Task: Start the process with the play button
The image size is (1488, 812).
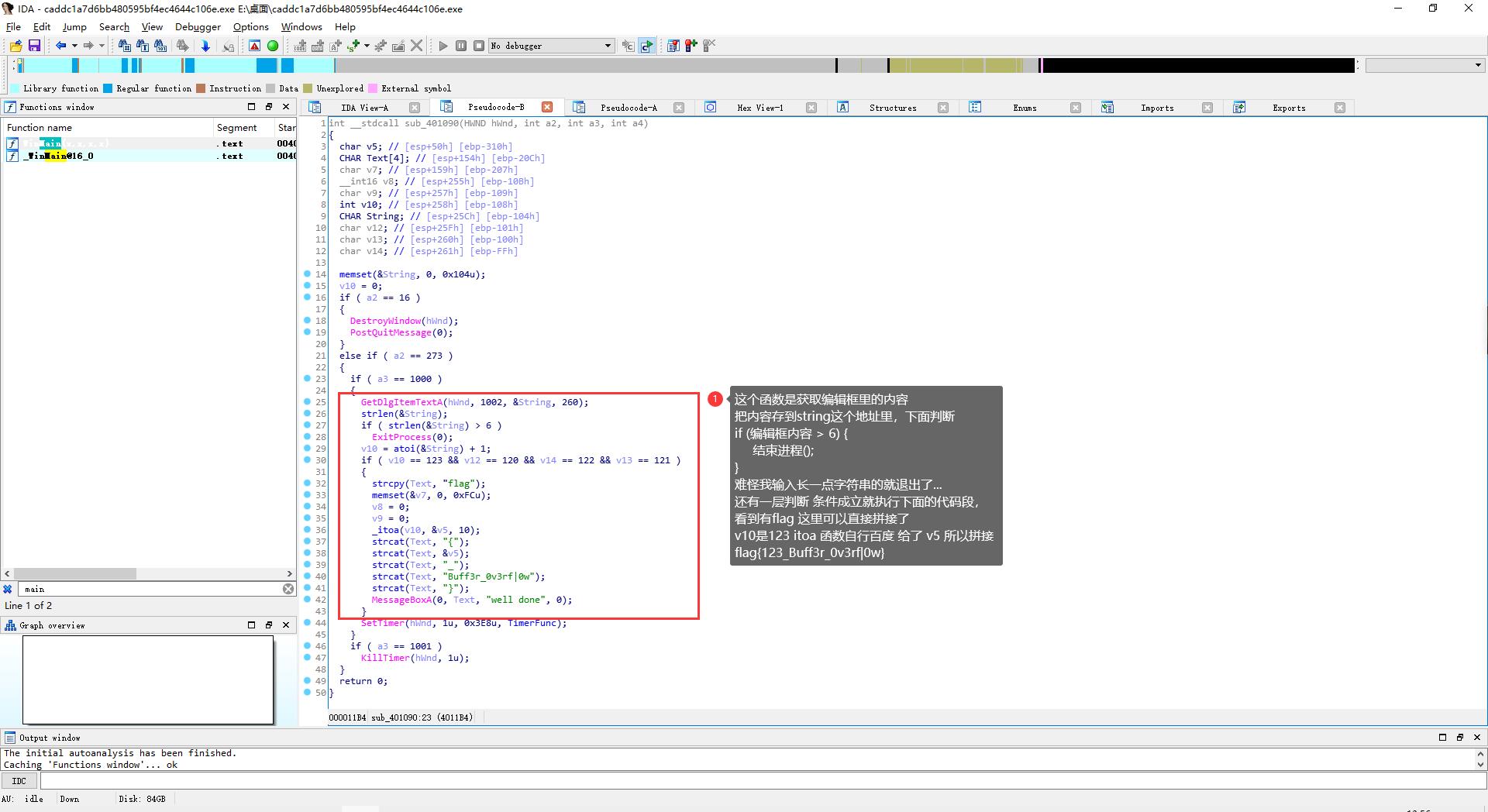Action: [x=443, y=46]
